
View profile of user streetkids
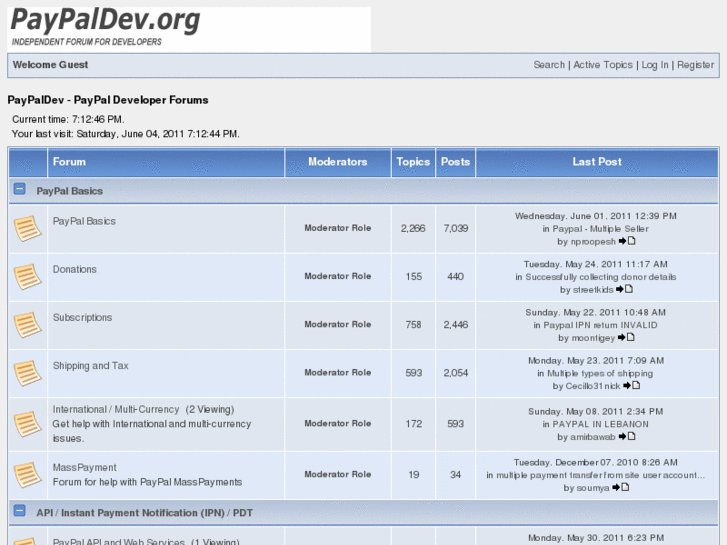click(x=593, y=290)
